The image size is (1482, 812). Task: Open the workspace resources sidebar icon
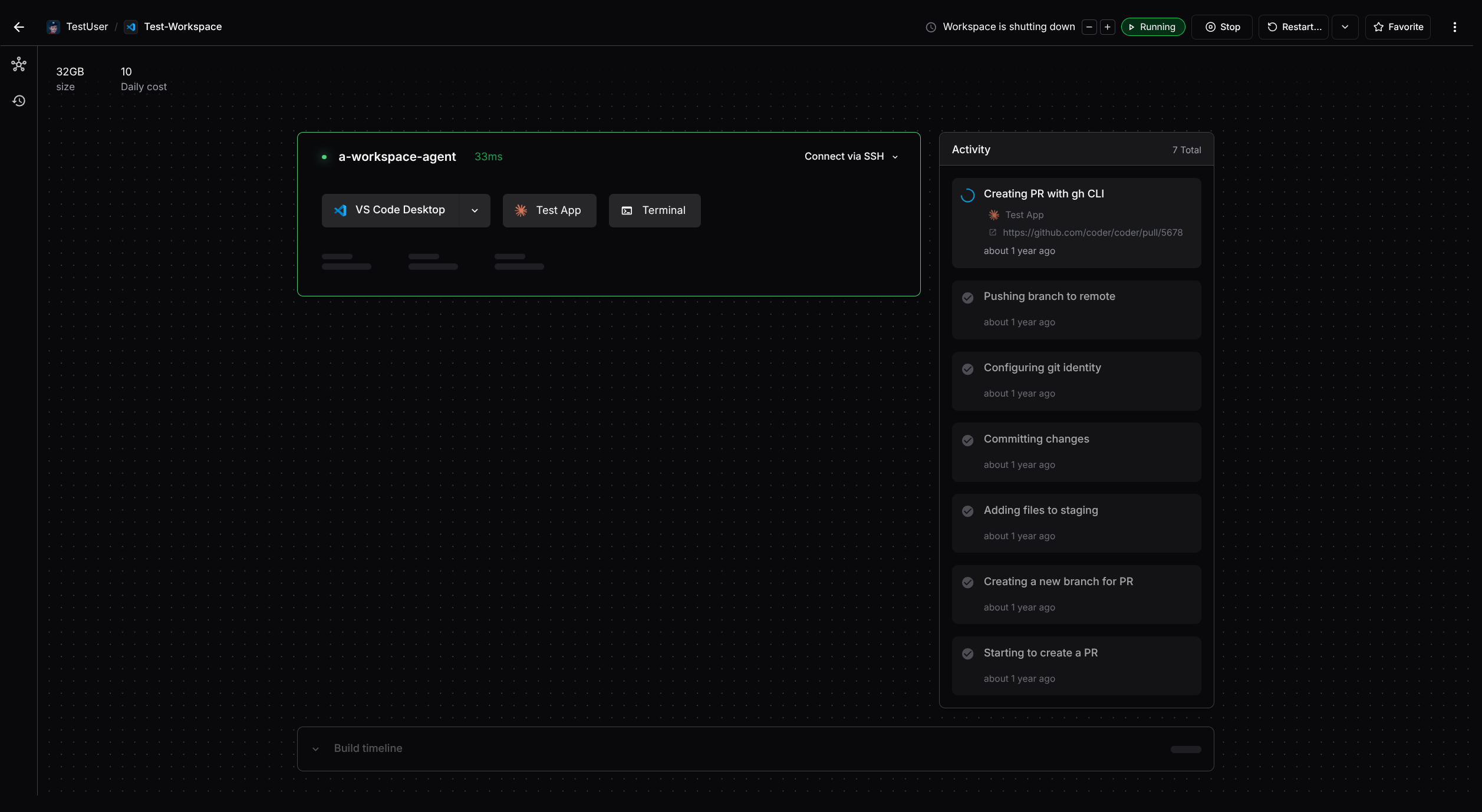[x=19, y=64]
